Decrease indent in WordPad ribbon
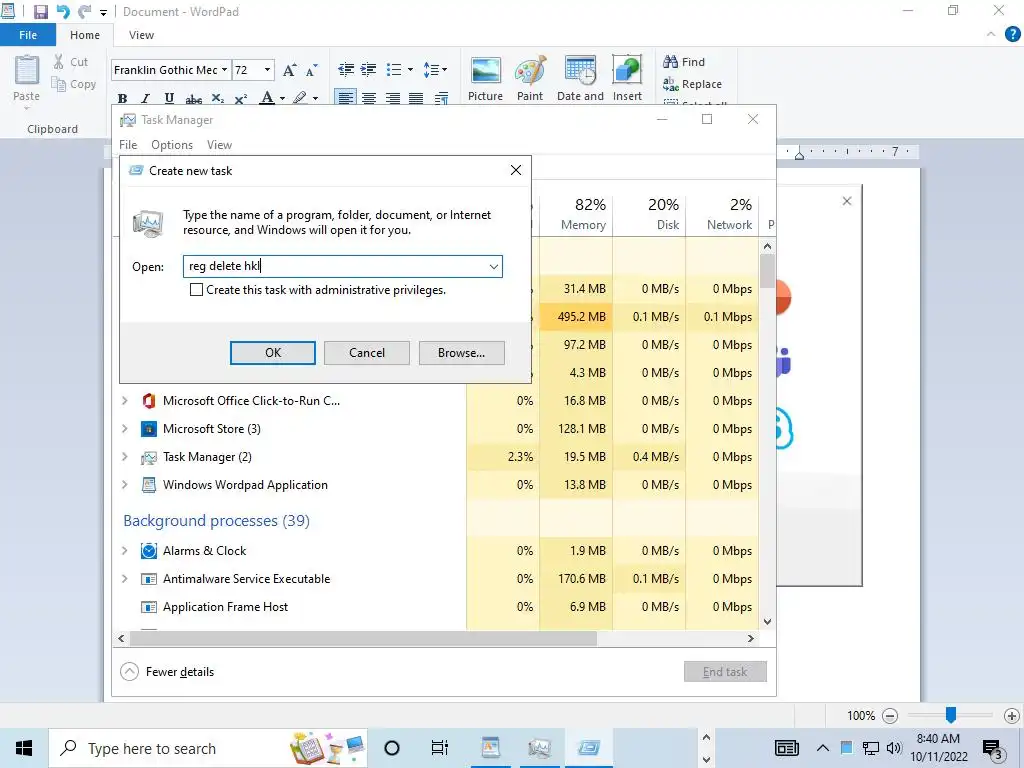 [x=345, y=69]
